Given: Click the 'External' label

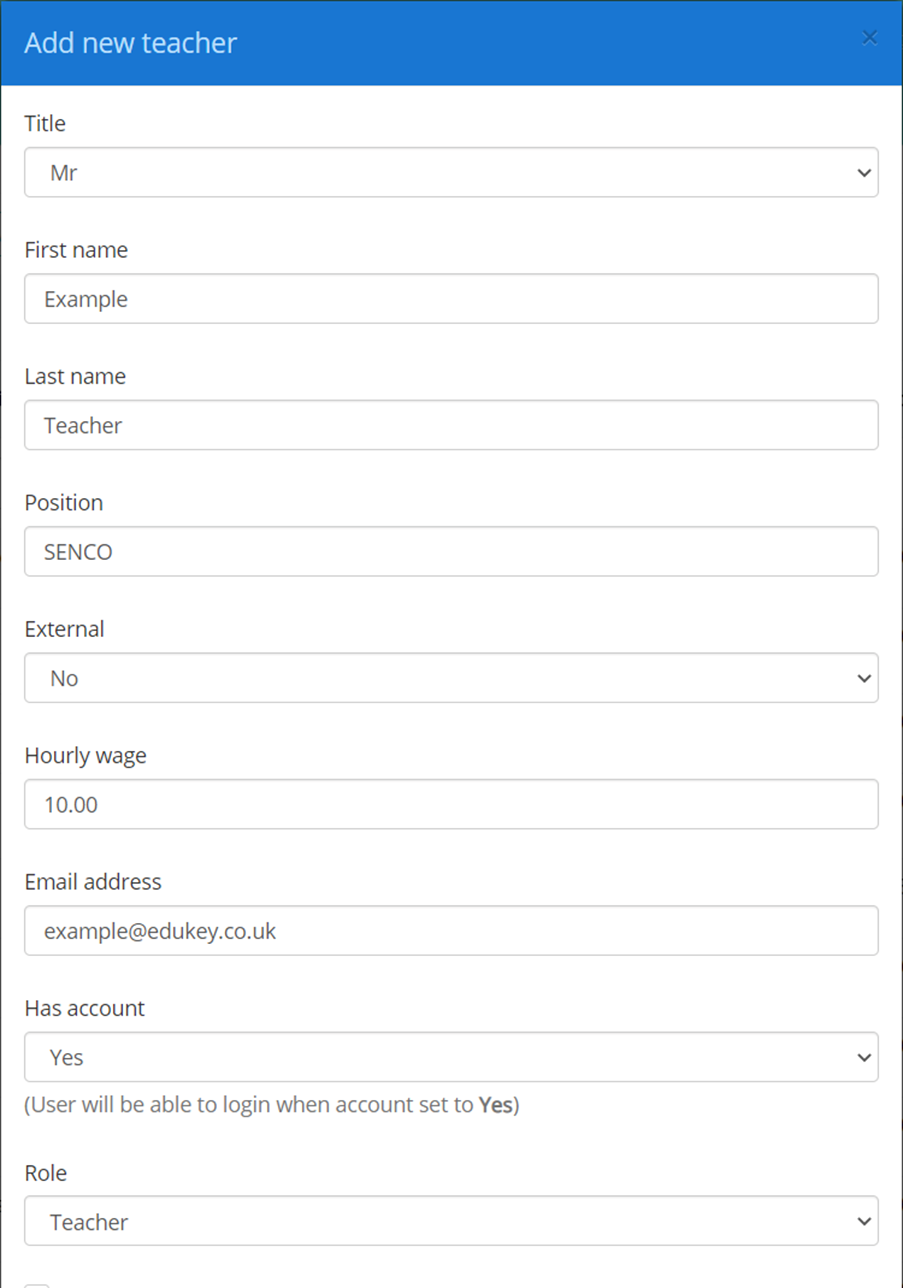Looking at the screenshot, I should coord(64,629).
